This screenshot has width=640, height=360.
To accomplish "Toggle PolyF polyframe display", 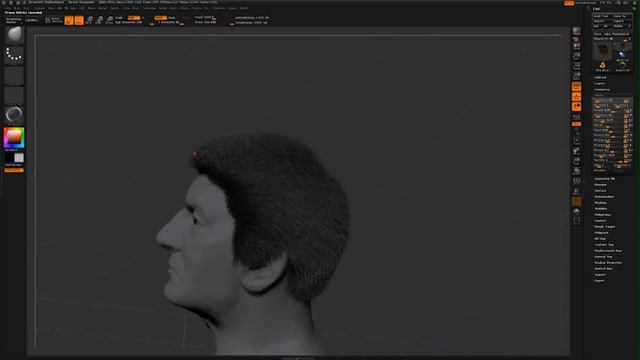I will click(576, 181).
